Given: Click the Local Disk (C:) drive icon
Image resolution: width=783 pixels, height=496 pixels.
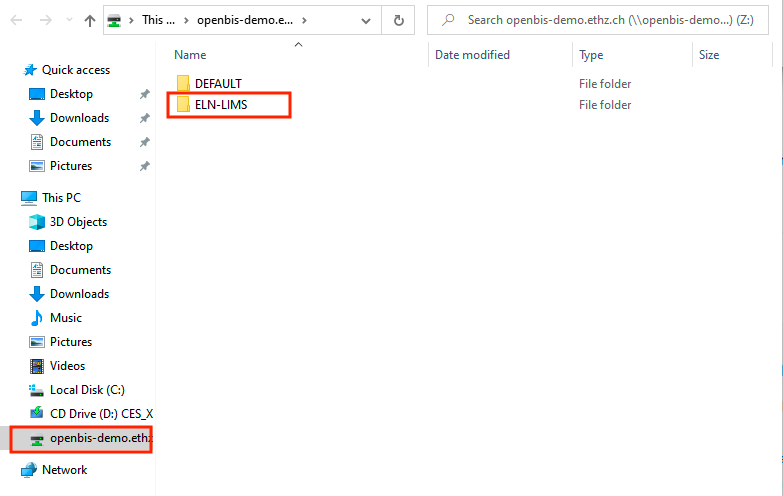Looking at the screenshot, I should [36, 390].
